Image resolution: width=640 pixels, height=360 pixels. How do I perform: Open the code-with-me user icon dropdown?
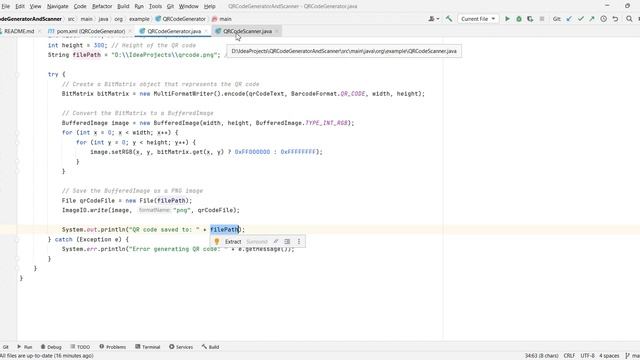tap(433, 19)
